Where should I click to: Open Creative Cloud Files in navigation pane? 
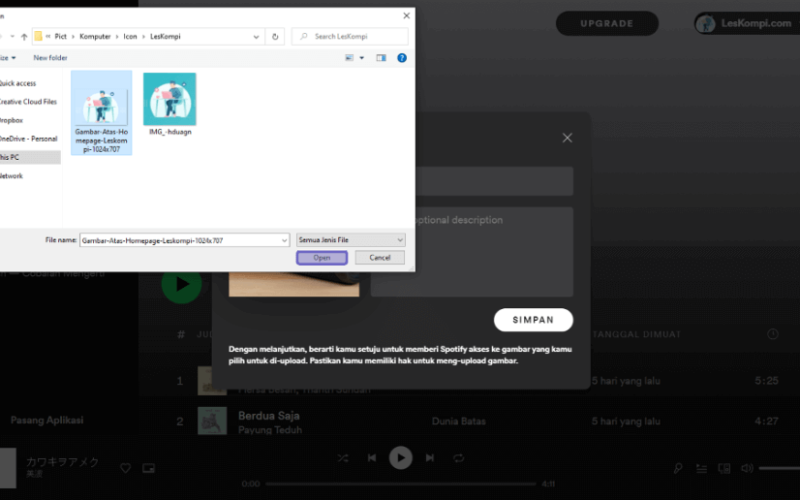[x=28, y=102]
